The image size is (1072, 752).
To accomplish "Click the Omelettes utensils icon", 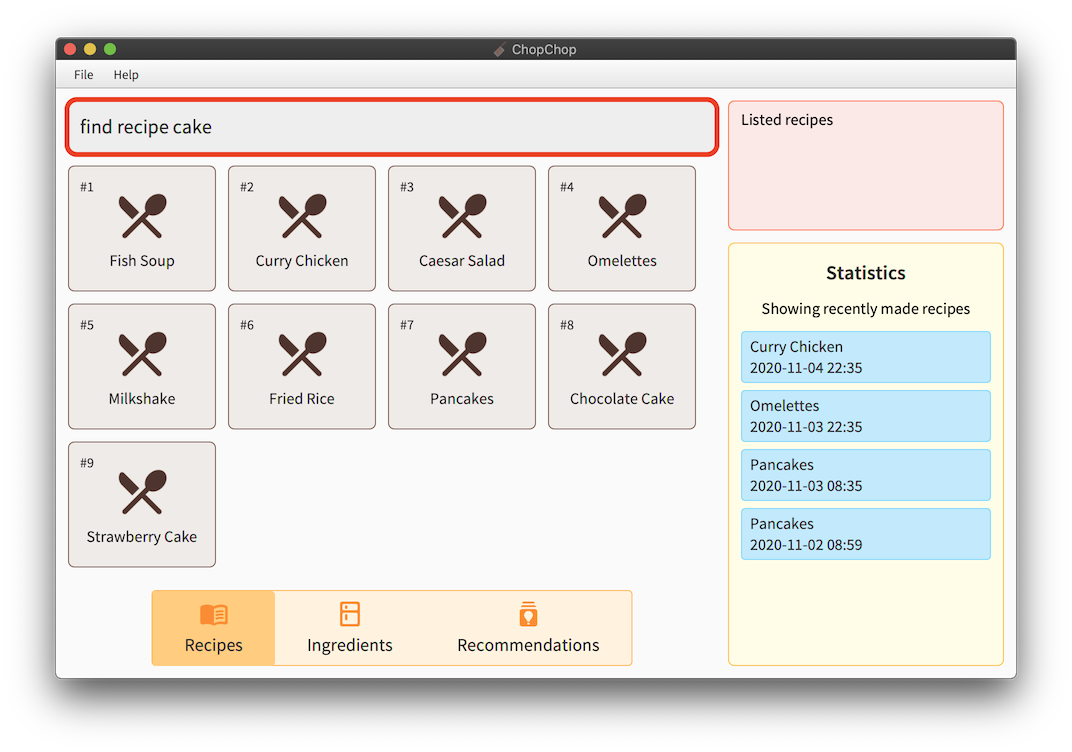I will pos(622,216).
